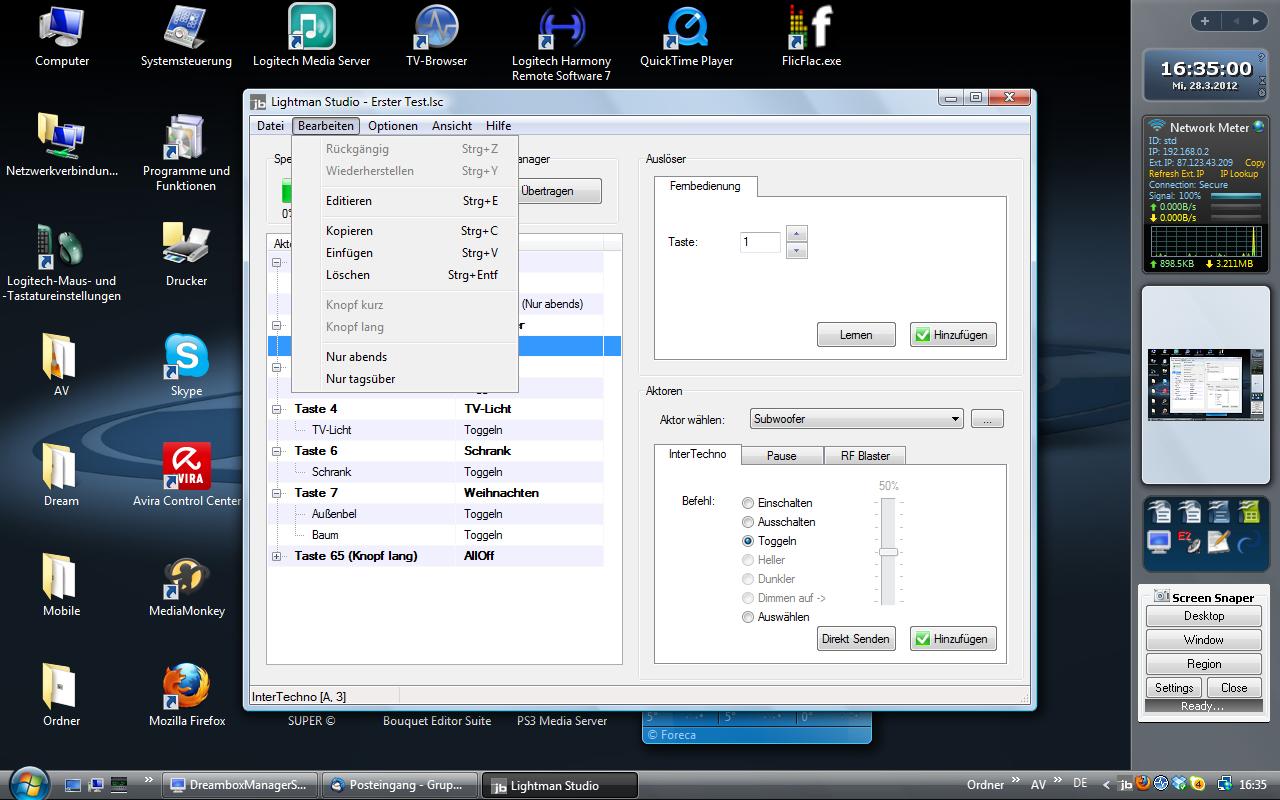The image size is (1280, 800).
Task: Switch to the RF Blaster tab
Action: 865,456
